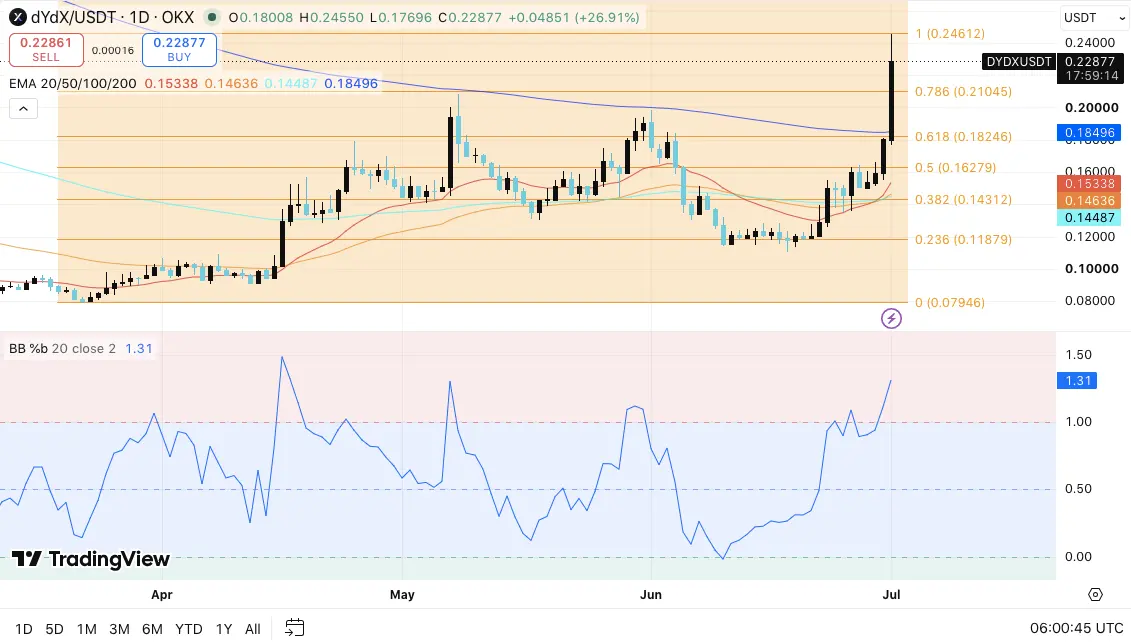Click the EMA value 0.18496 in legend
Screen dimensions: 1131x642
pyautogui.click(x=351, y=84)
